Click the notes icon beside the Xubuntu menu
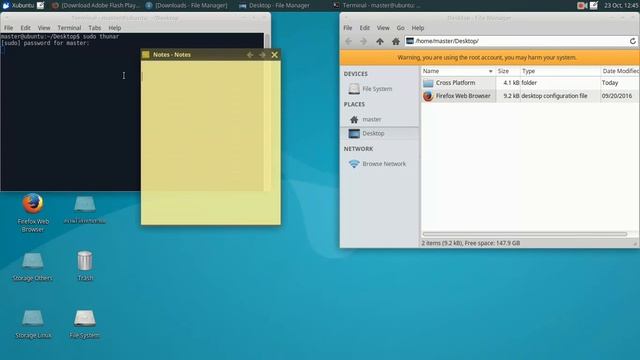640x360 pixels. coord(41,5)
